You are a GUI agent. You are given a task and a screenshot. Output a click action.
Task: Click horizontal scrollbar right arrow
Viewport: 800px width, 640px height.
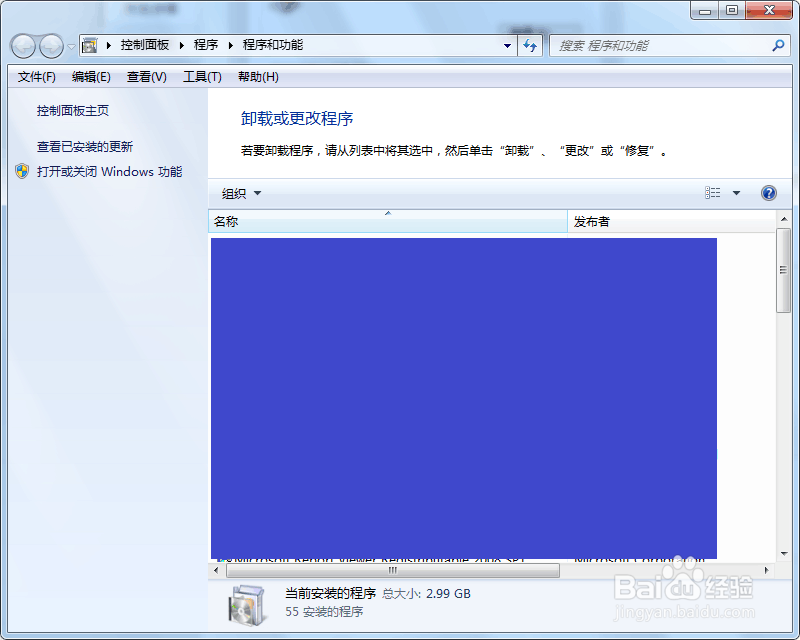(x=766, y=571)
